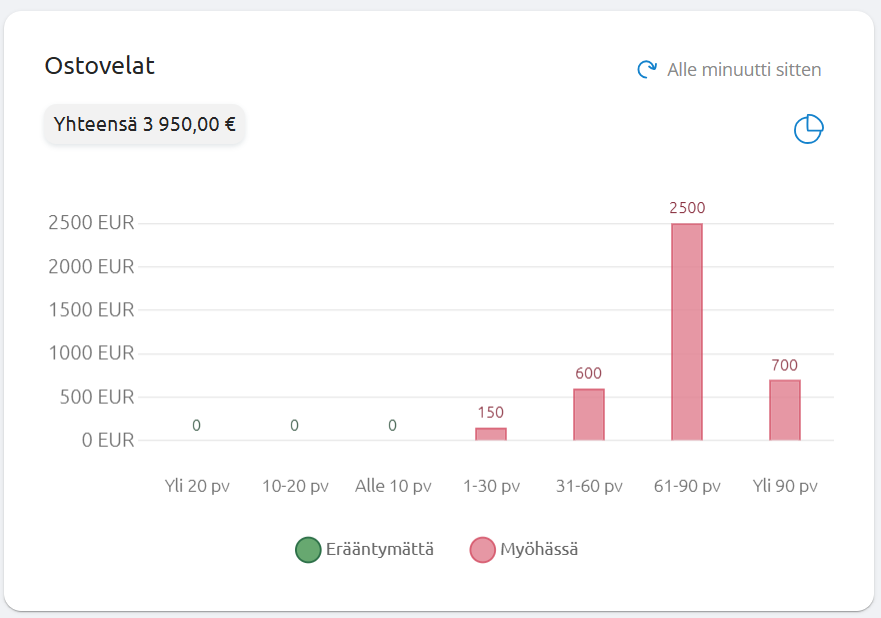Viewport: 881px width, 618px height.
Task: Toggle the Erääntymättä legend label
Action: 380,549
